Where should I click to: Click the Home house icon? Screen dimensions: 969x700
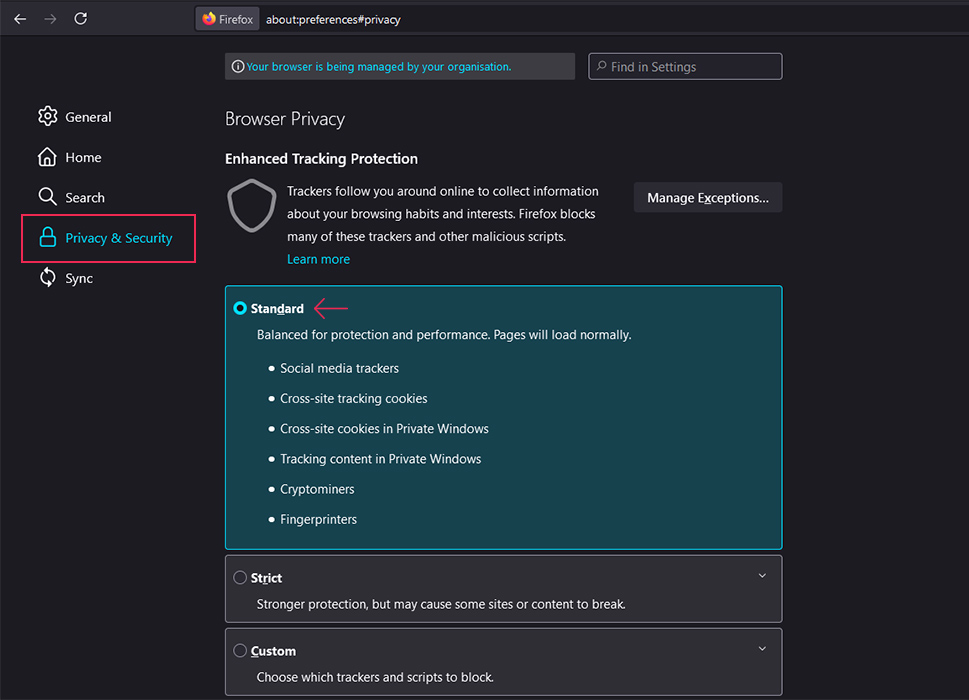(47, 157)
